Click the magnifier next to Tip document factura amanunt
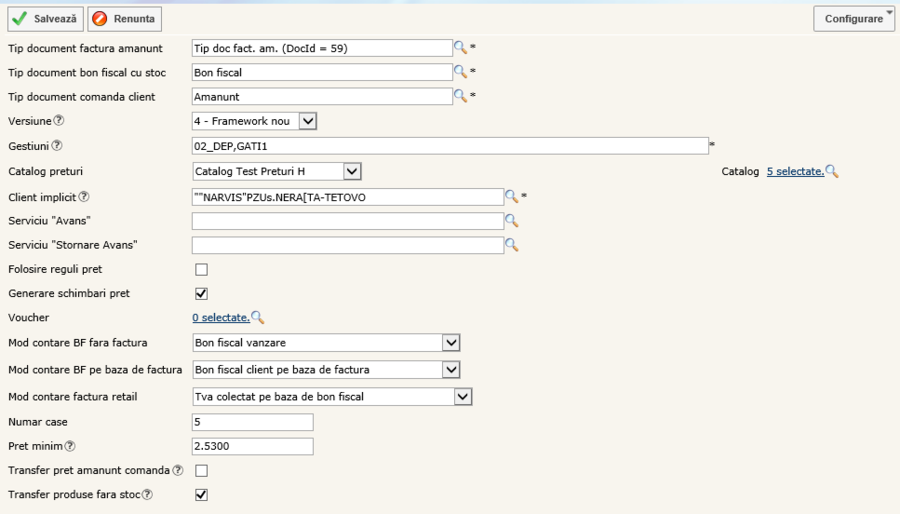900x514 pixels. [460, 47]
